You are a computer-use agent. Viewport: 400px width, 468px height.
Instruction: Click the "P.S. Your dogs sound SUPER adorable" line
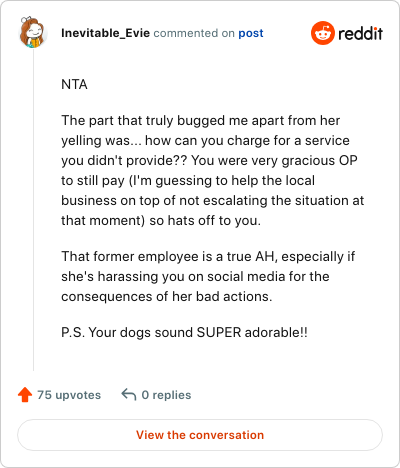click(184, 333)
